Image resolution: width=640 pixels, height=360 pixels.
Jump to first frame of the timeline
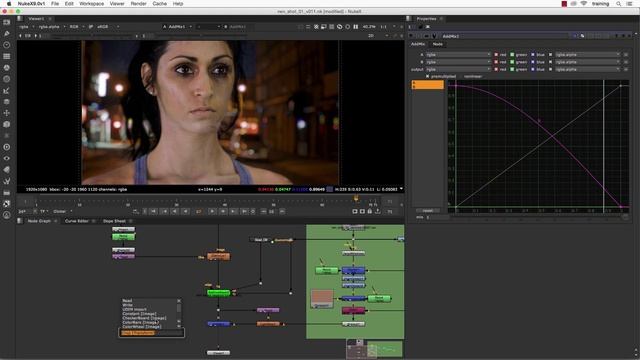(x=154, y=211)
